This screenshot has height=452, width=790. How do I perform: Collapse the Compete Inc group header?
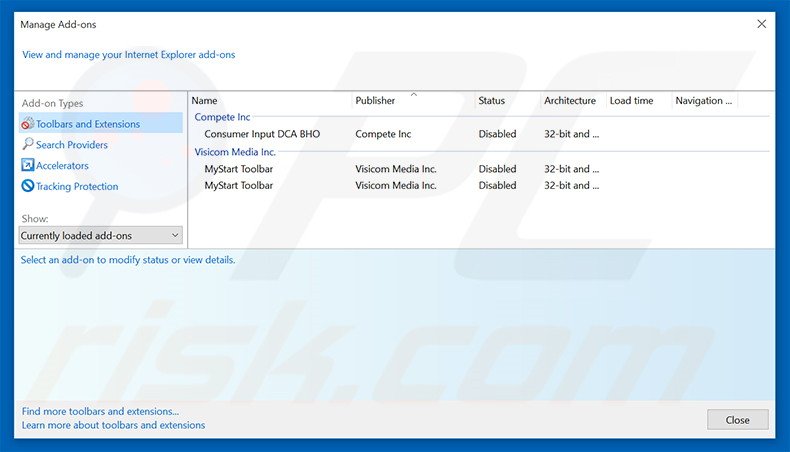click(222, 117)
